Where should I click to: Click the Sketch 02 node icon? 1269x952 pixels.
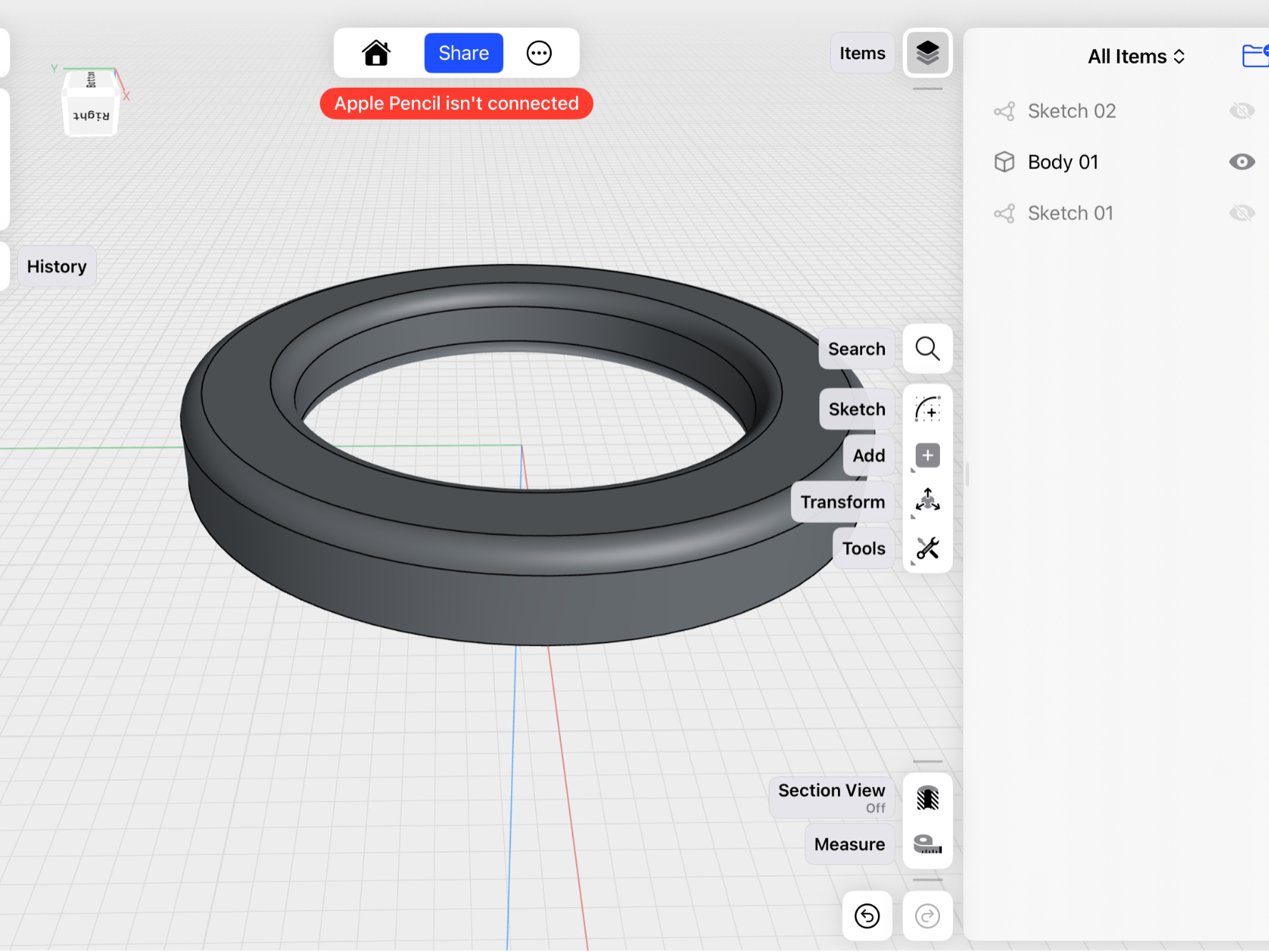point(1004,111)
